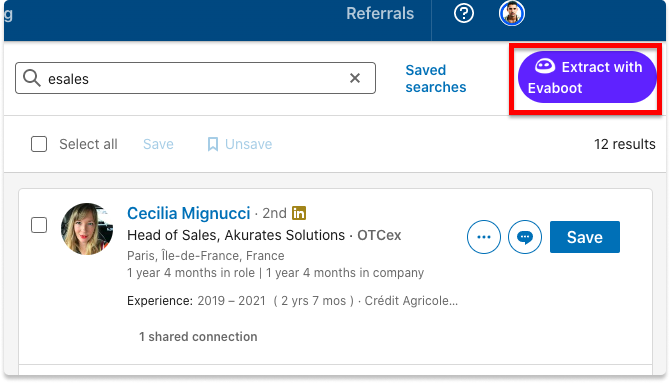Click the Save bulk action link
Viewport: 670px width, 383px height.
[158, 144]
